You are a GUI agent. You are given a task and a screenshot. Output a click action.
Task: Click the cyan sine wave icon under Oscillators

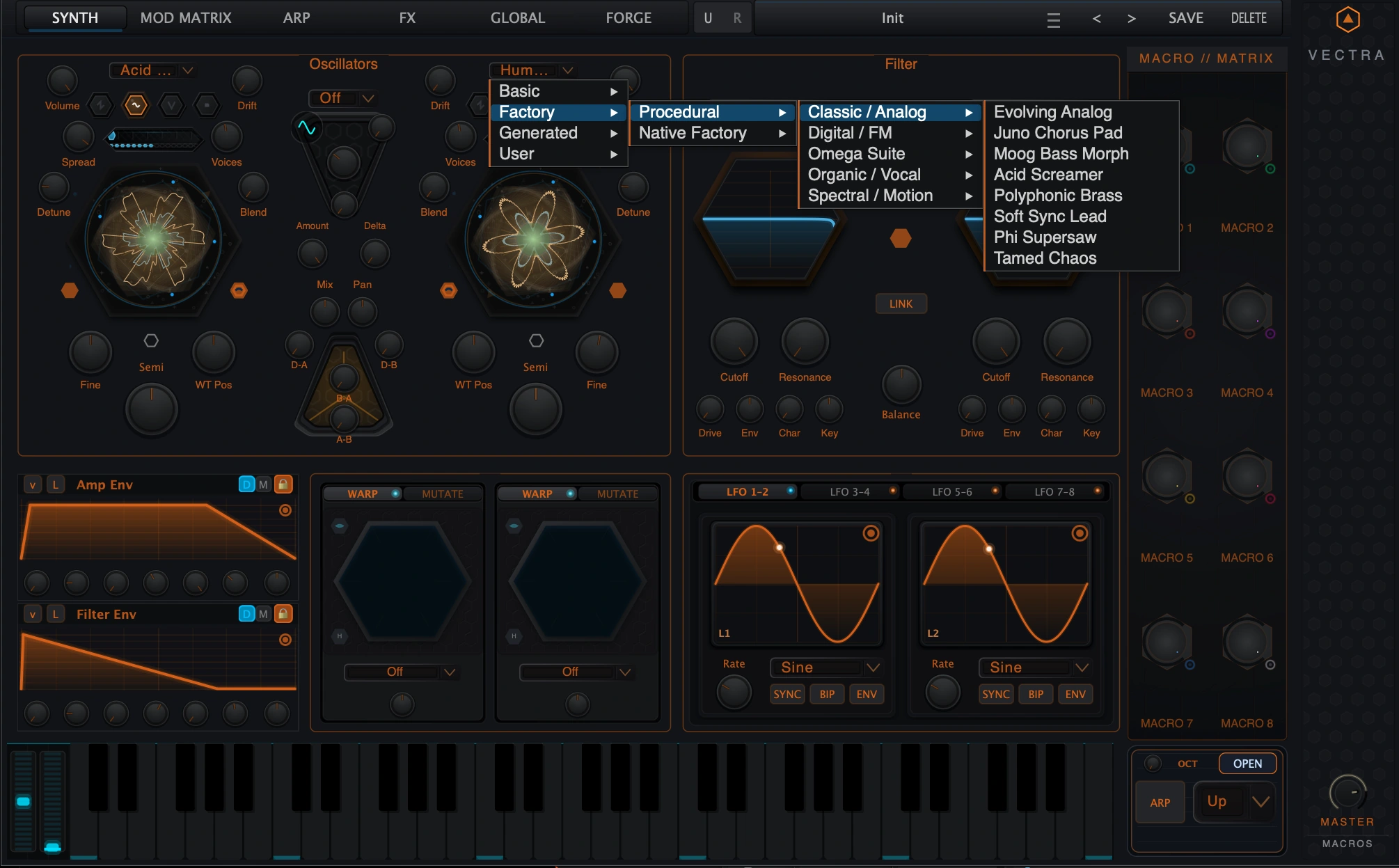point(306,127)
